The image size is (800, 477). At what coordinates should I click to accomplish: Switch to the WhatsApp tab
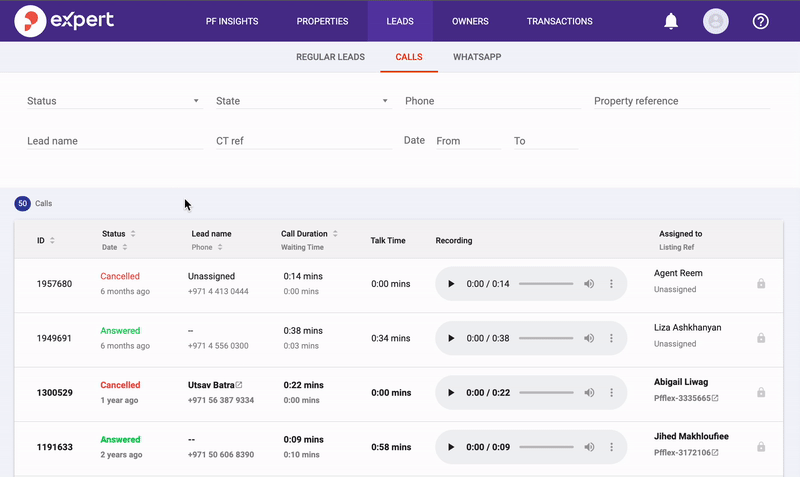pyautogui.click(x=477, y=57)
